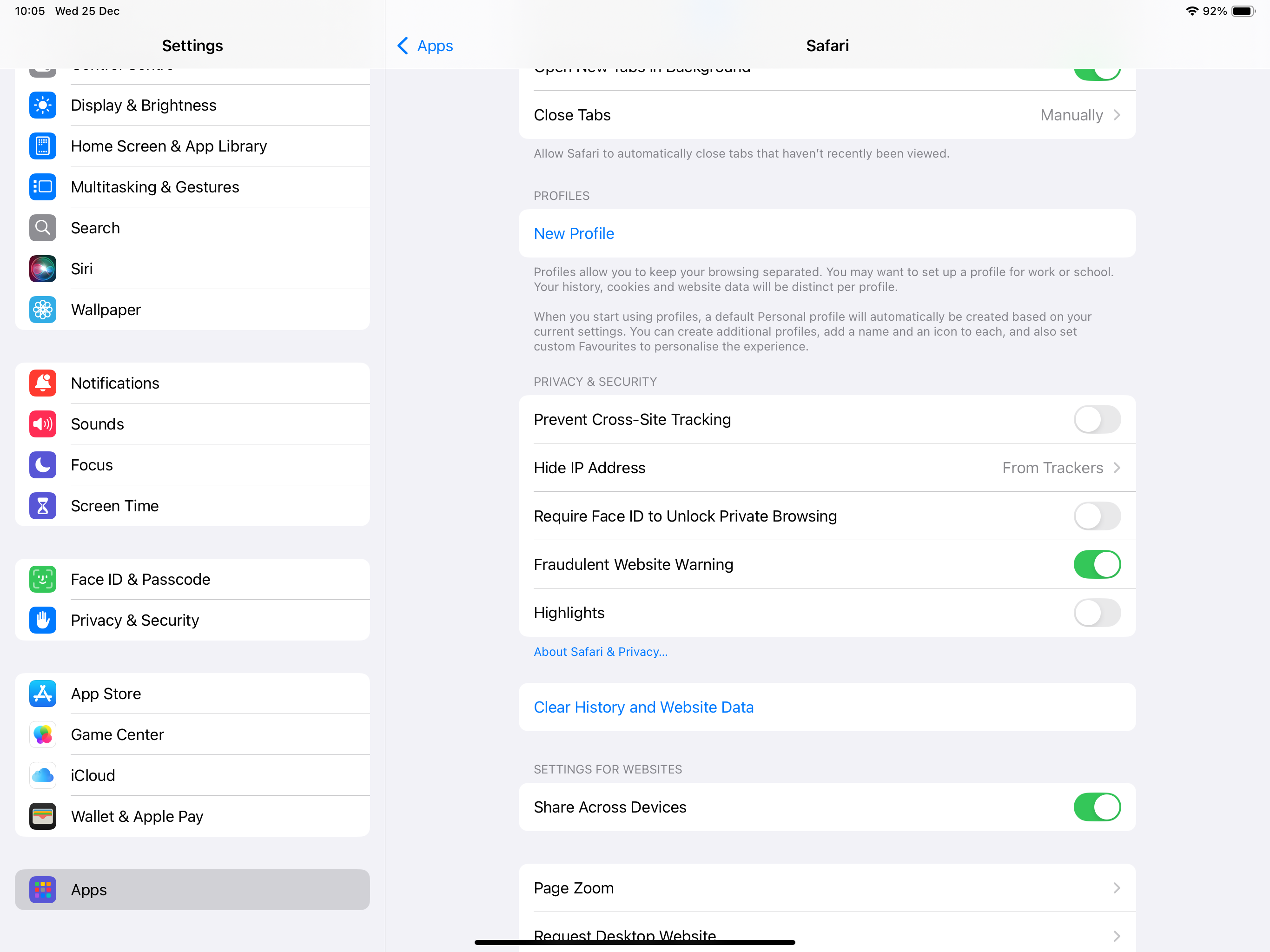Open Wallpaper settings
1270x952 pixels.
[192, 310]
